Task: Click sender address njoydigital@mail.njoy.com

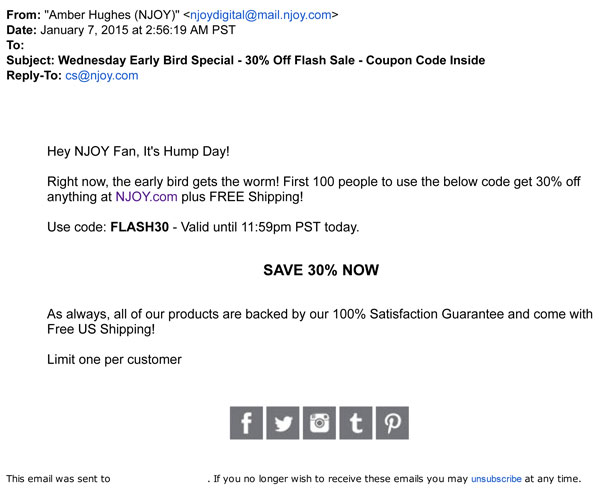Action: point(261,15)
